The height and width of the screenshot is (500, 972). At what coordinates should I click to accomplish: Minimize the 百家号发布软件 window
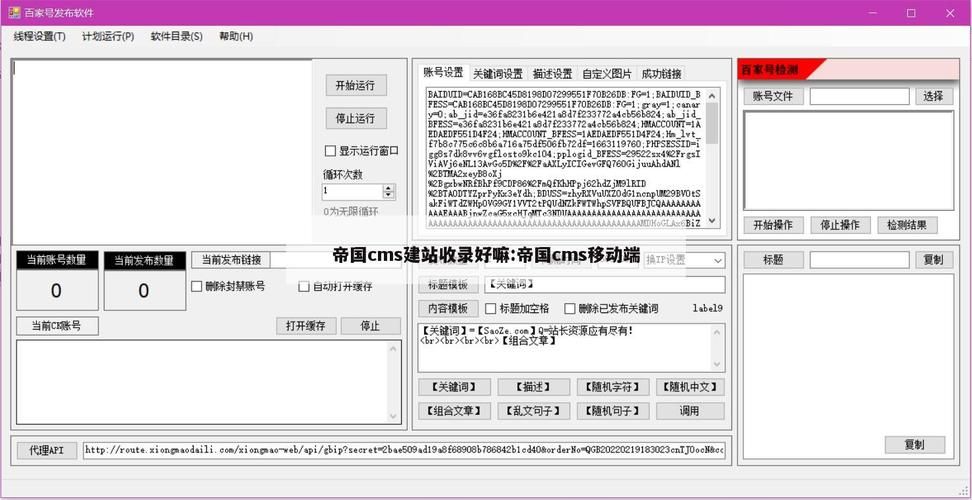pos(873,12)
